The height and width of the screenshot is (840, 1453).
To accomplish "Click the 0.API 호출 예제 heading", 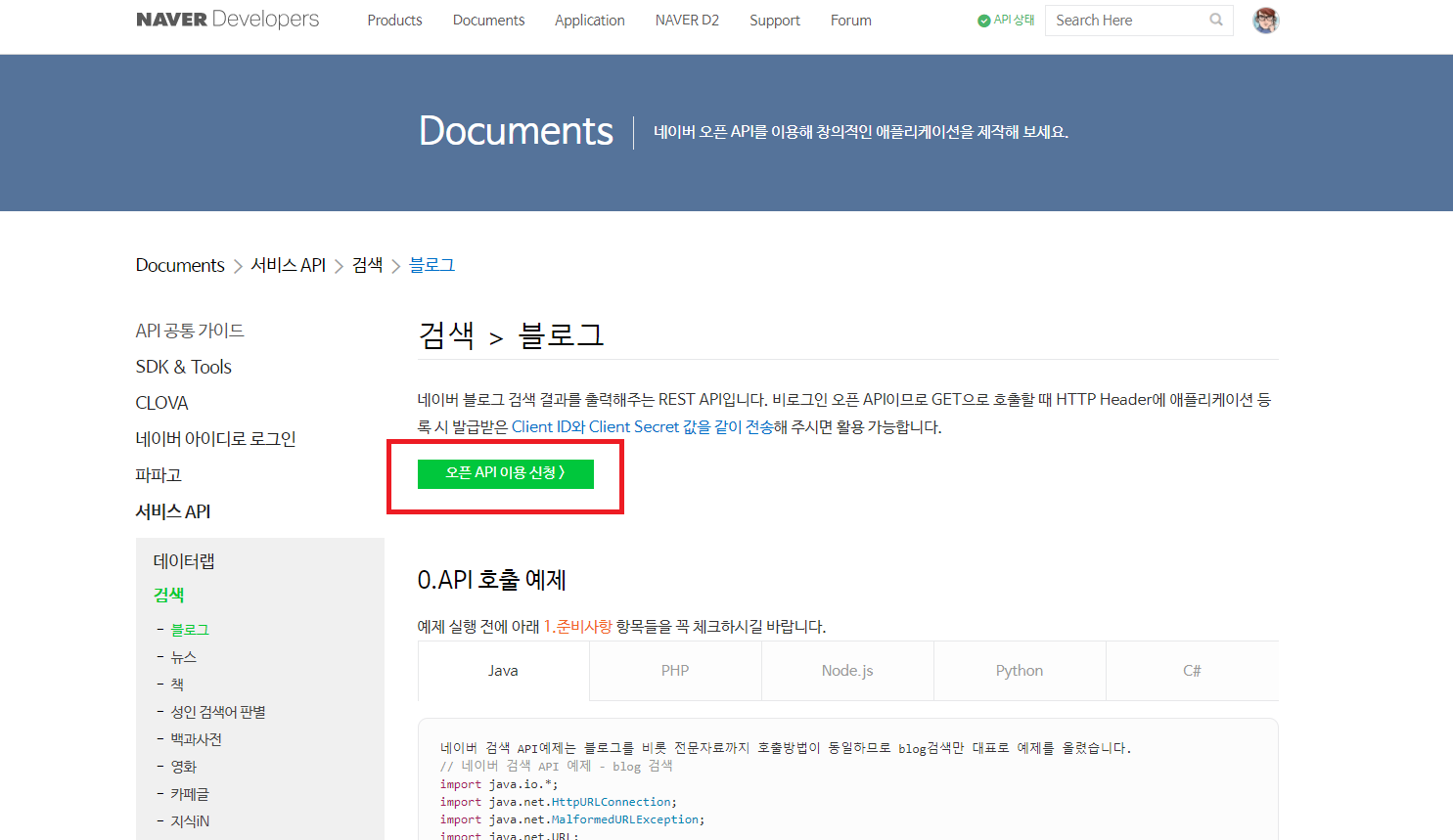I will (x=492, y=580).
